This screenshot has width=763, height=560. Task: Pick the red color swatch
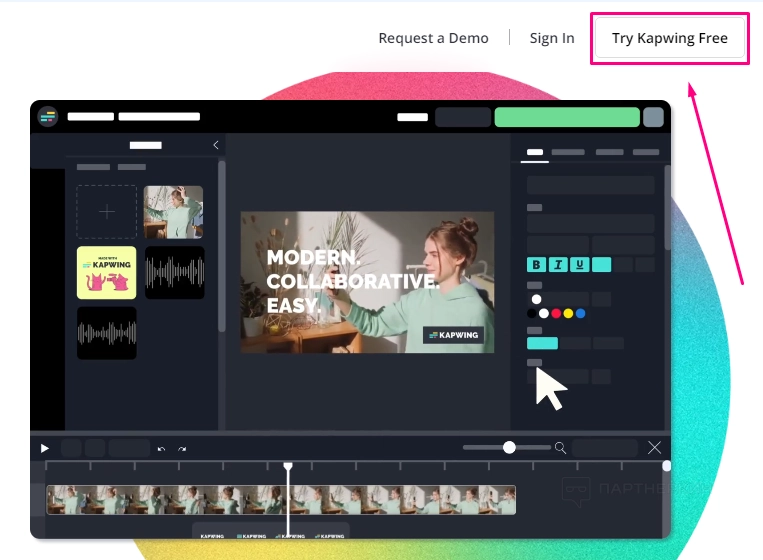point(556,314)
